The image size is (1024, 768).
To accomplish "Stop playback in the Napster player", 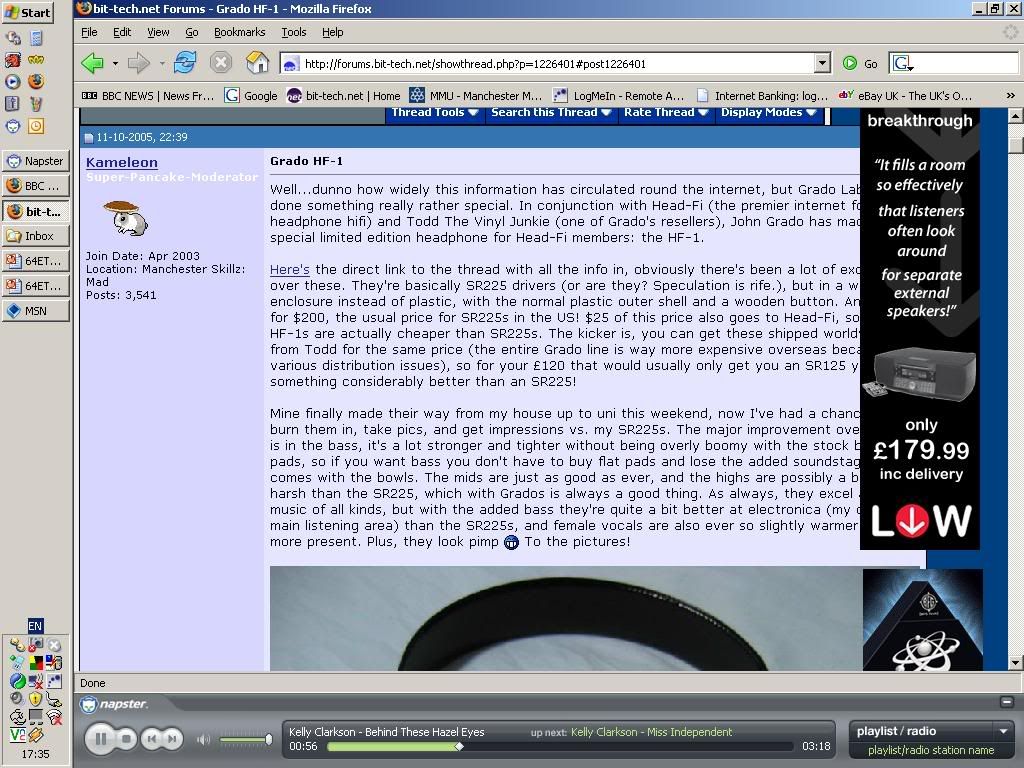I will (x=126, y=739).
